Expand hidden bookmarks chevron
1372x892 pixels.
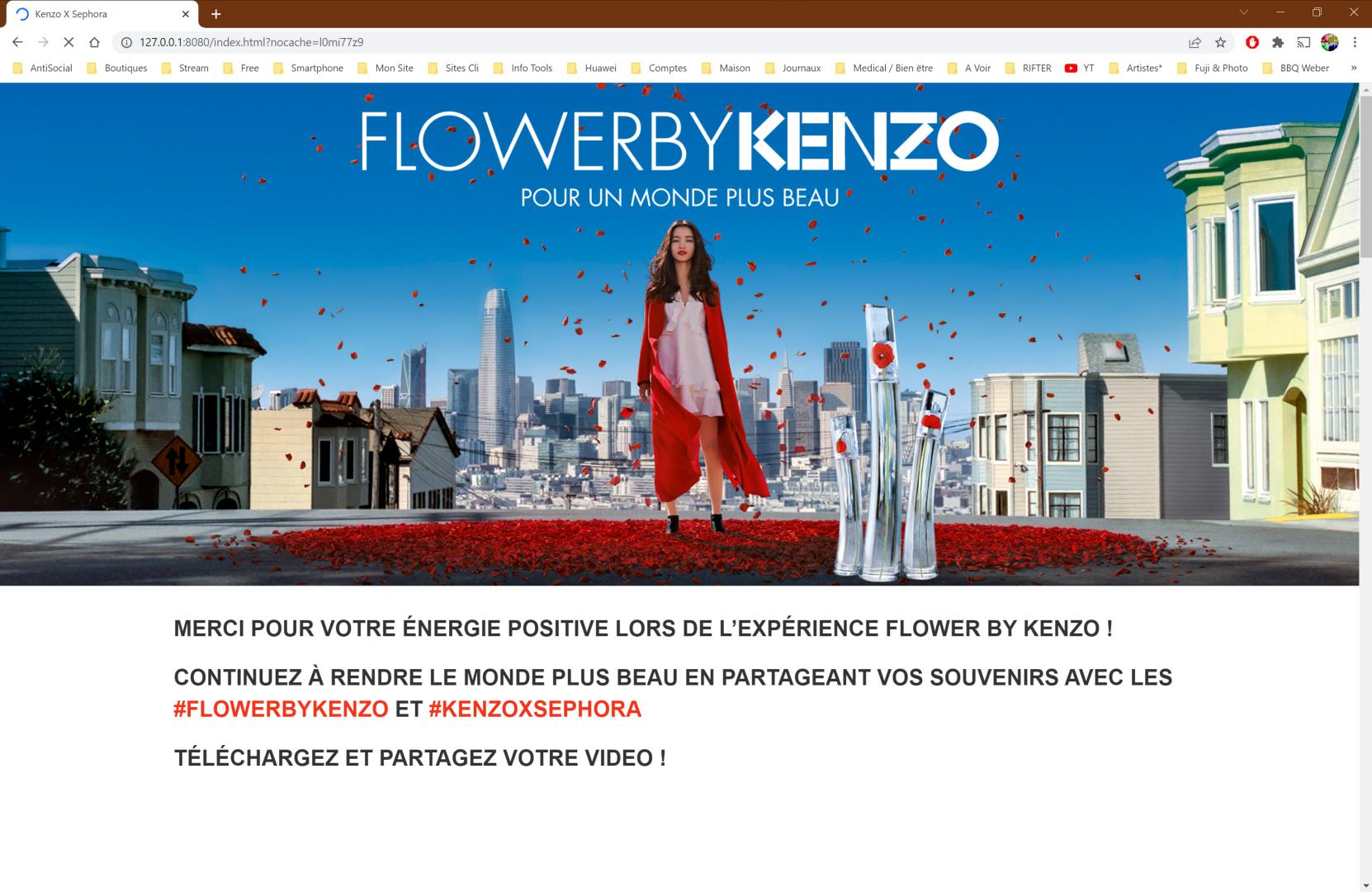point(1354,68)
